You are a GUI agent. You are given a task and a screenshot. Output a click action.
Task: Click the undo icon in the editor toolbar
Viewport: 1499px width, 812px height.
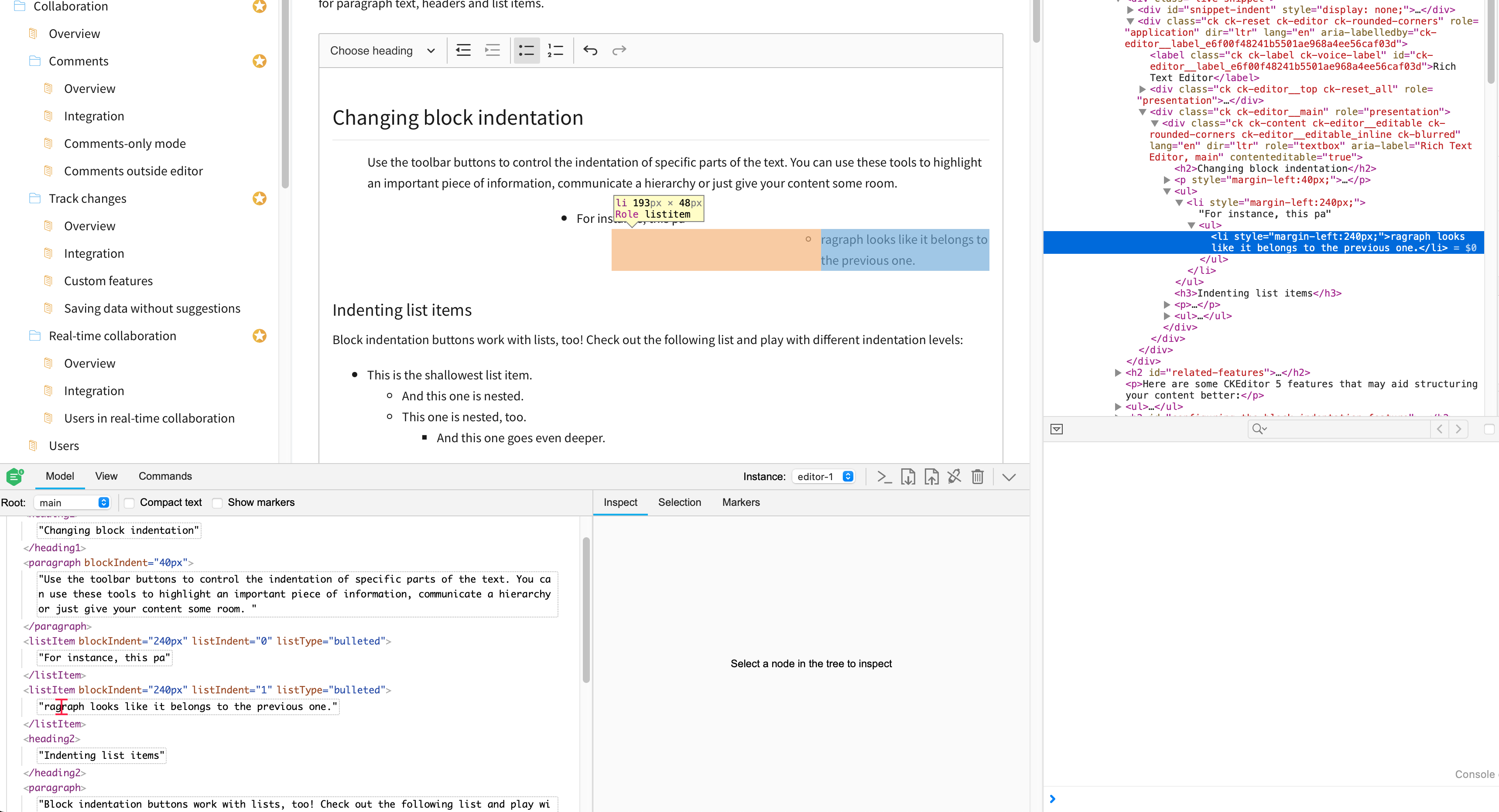point(590,51)
